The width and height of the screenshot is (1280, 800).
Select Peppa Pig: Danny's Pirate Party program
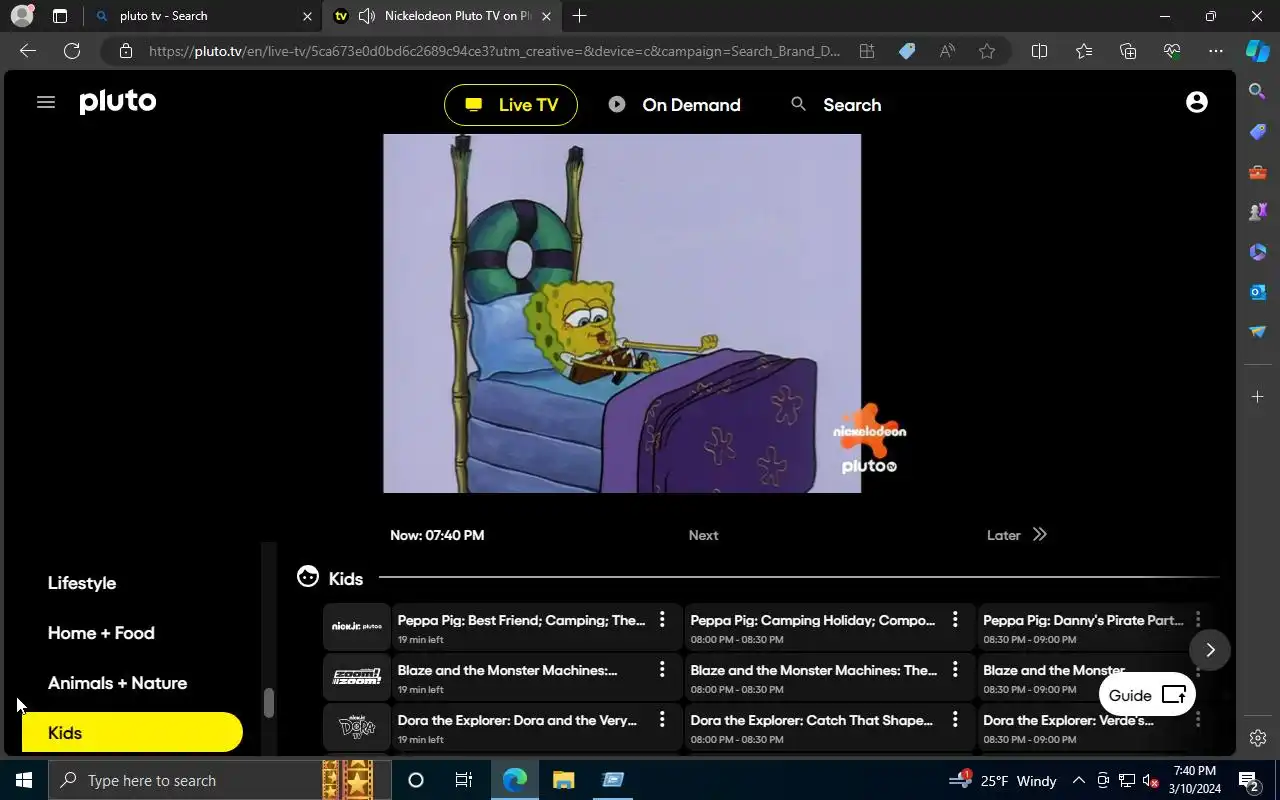click(x=1084, y=628)
